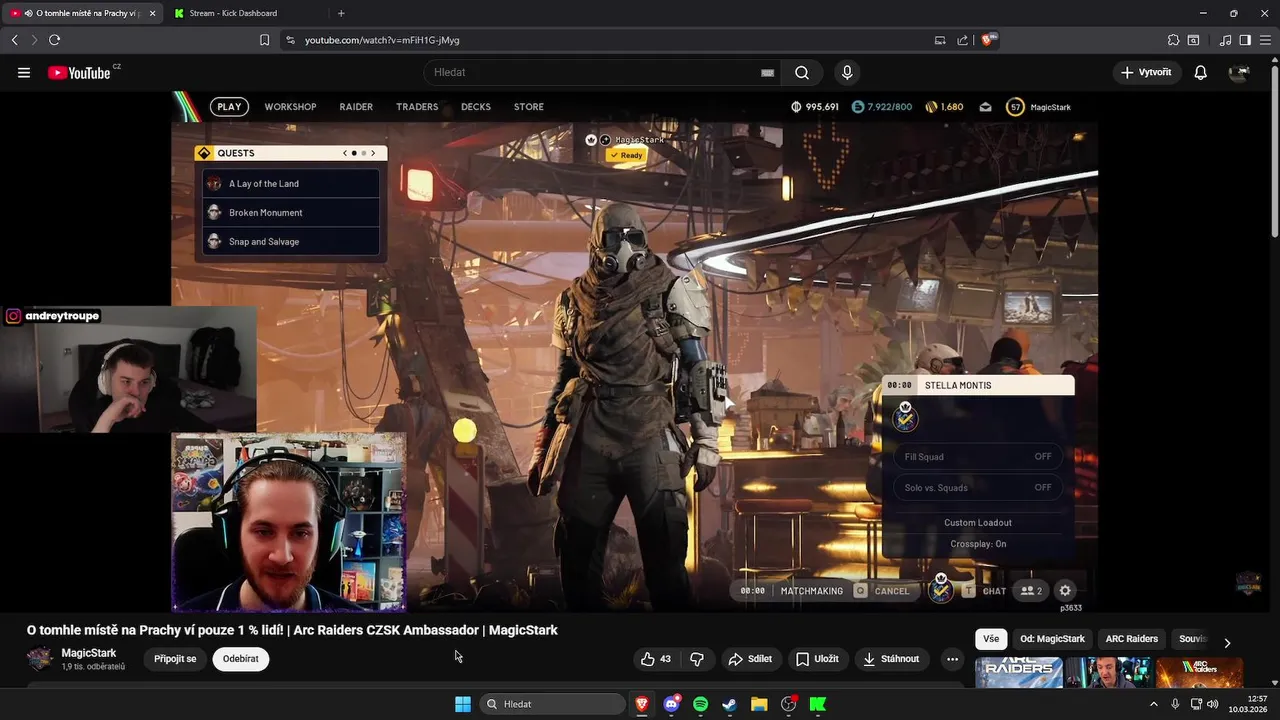The image size is (1280, 720).
Task: Show next suggestion chips with arrow
Action: [x=1227, y=642]
